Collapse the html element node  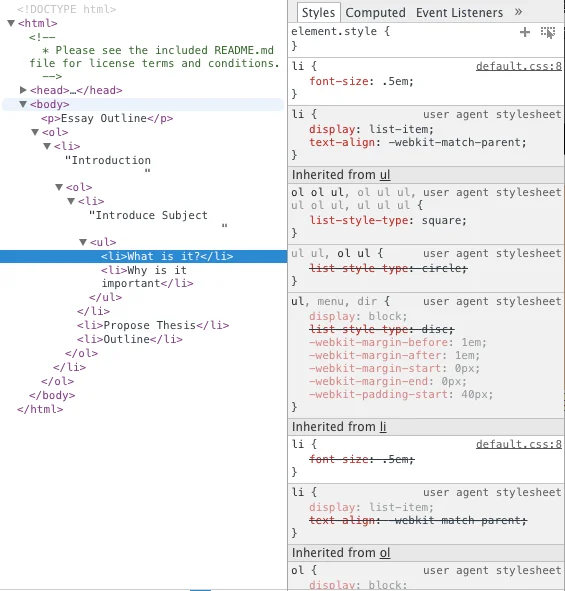pos(11,23)
